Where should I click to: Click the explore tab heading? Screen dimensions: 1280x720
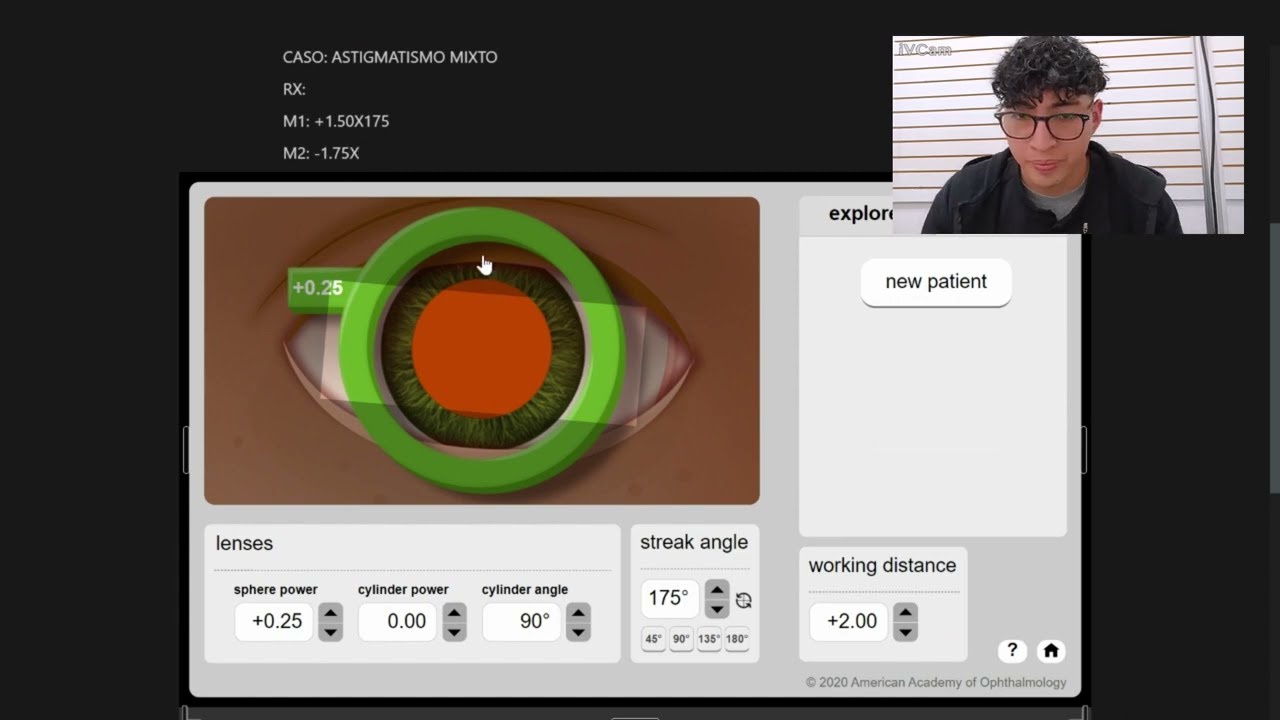coord(860,213)
